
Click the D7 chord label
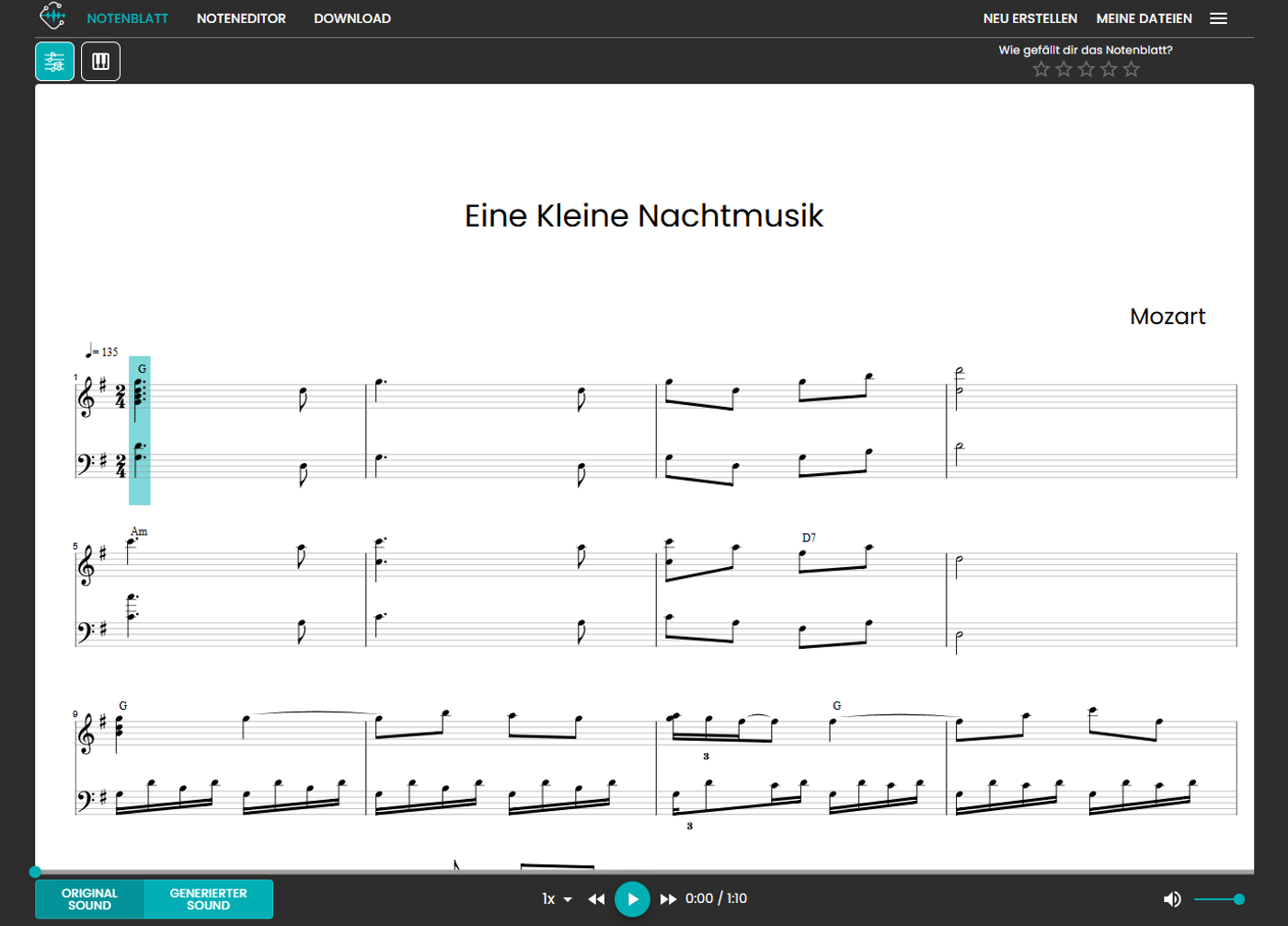tap(809, 538)
